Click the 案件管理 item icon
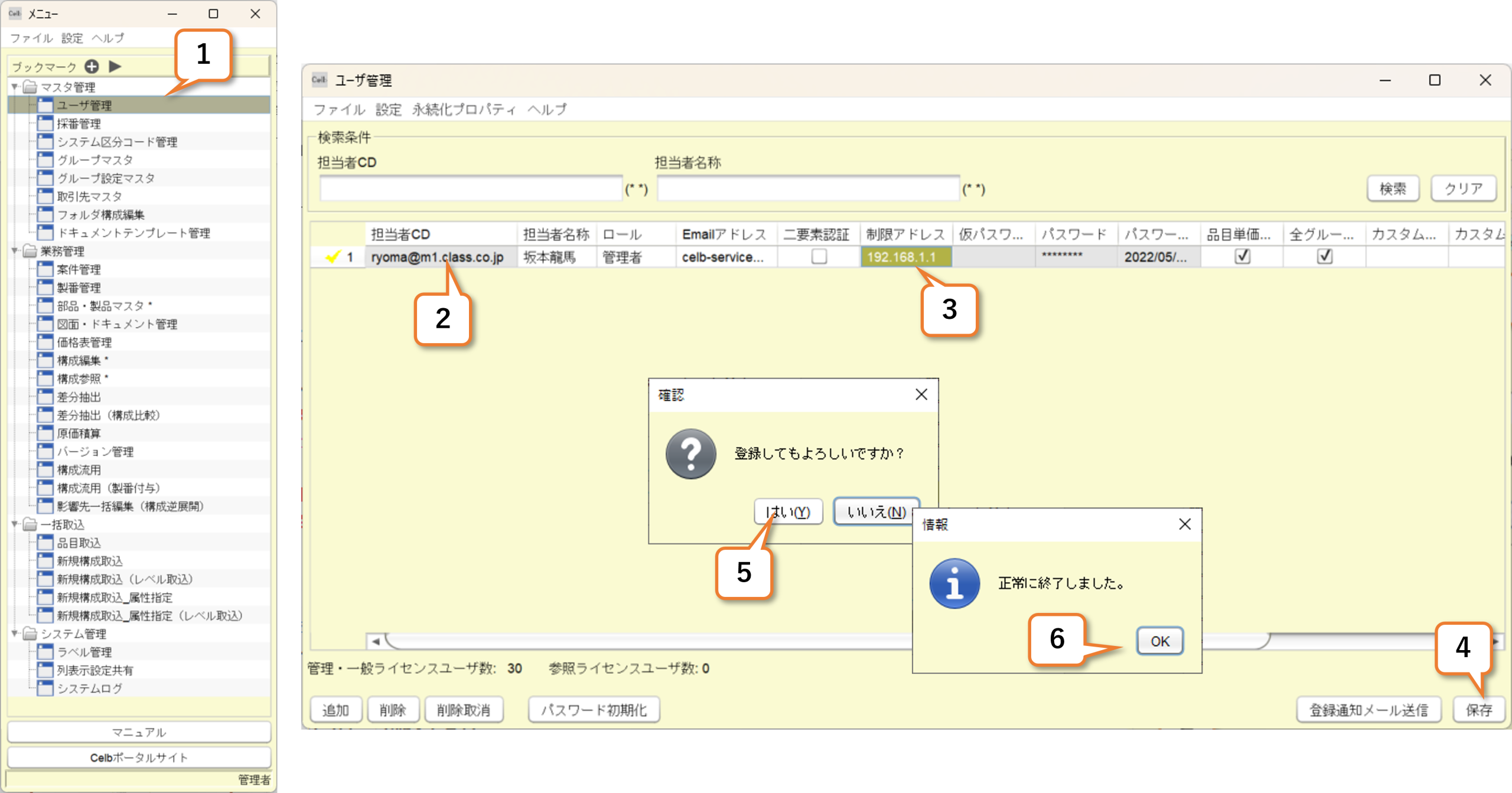The width and height of the screenshot is (1512, 793). point(45,269)
